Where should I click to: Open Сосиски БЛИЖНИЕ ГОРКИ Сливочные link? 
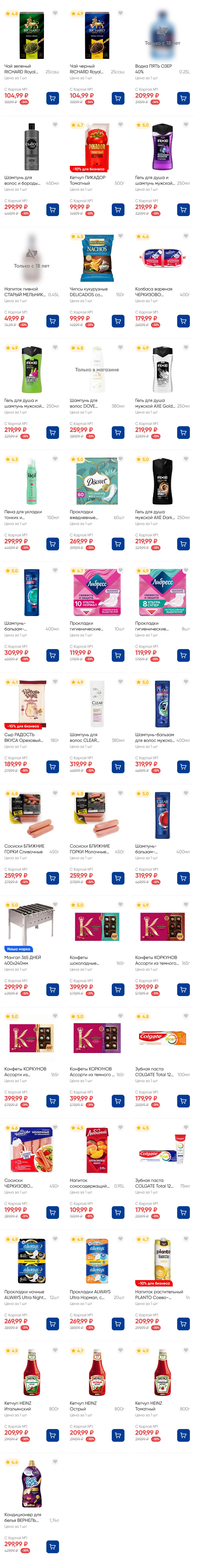pyautogui.click(x=24, y=849)
